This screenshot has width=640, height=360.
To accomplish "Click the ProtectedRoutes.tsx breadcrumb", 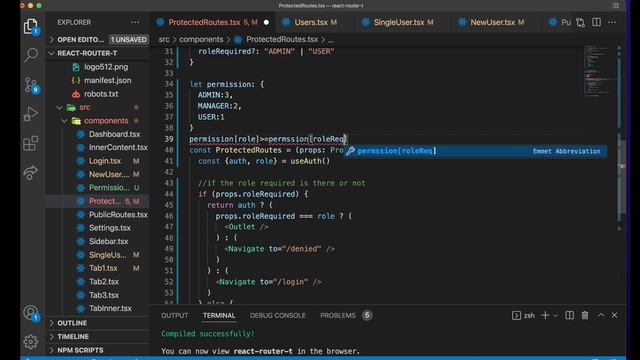I will [282, 40].
